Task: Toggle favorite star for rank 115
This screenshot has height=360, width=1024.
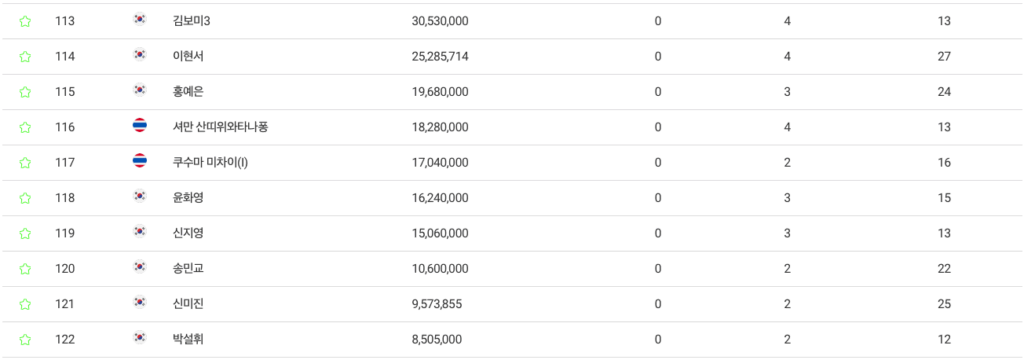Action: point(25,92)
